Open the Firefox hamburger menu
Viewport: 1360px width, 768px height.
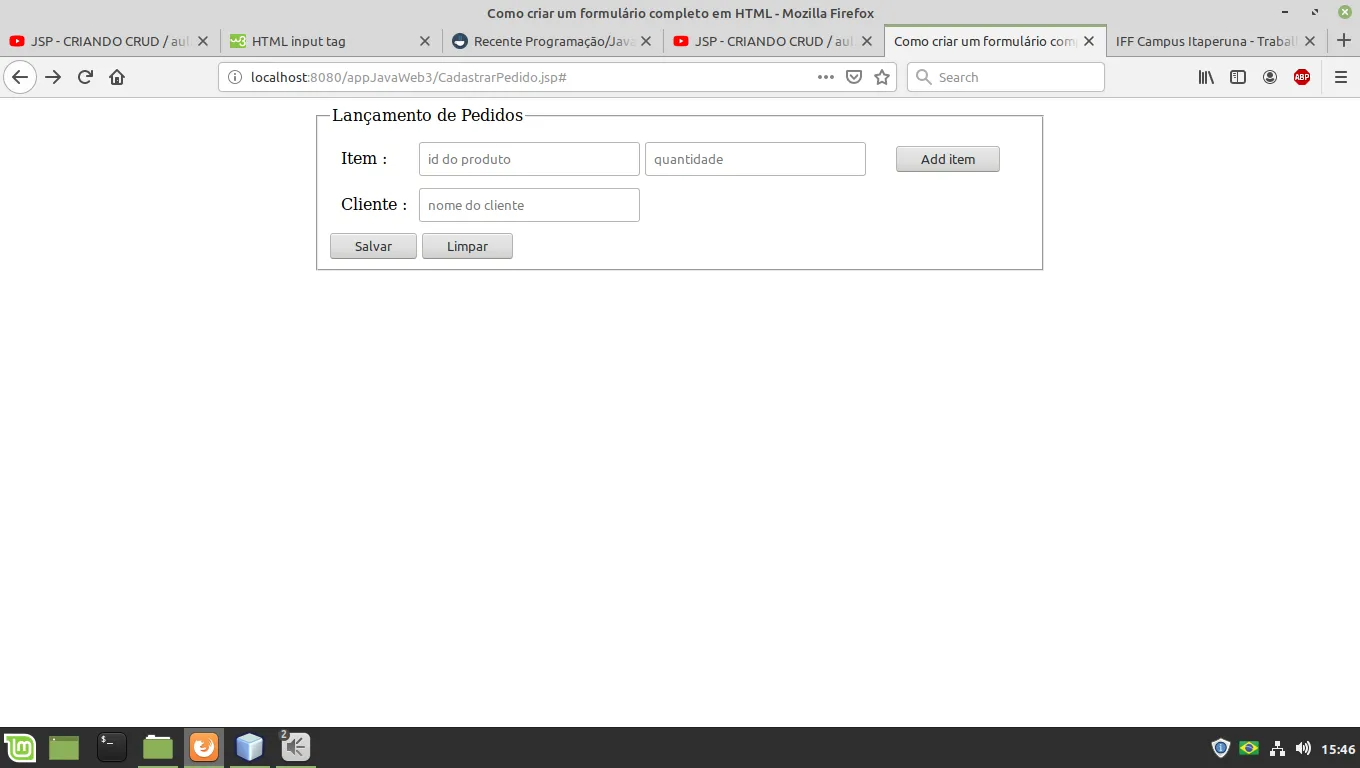pos(1341,77)
